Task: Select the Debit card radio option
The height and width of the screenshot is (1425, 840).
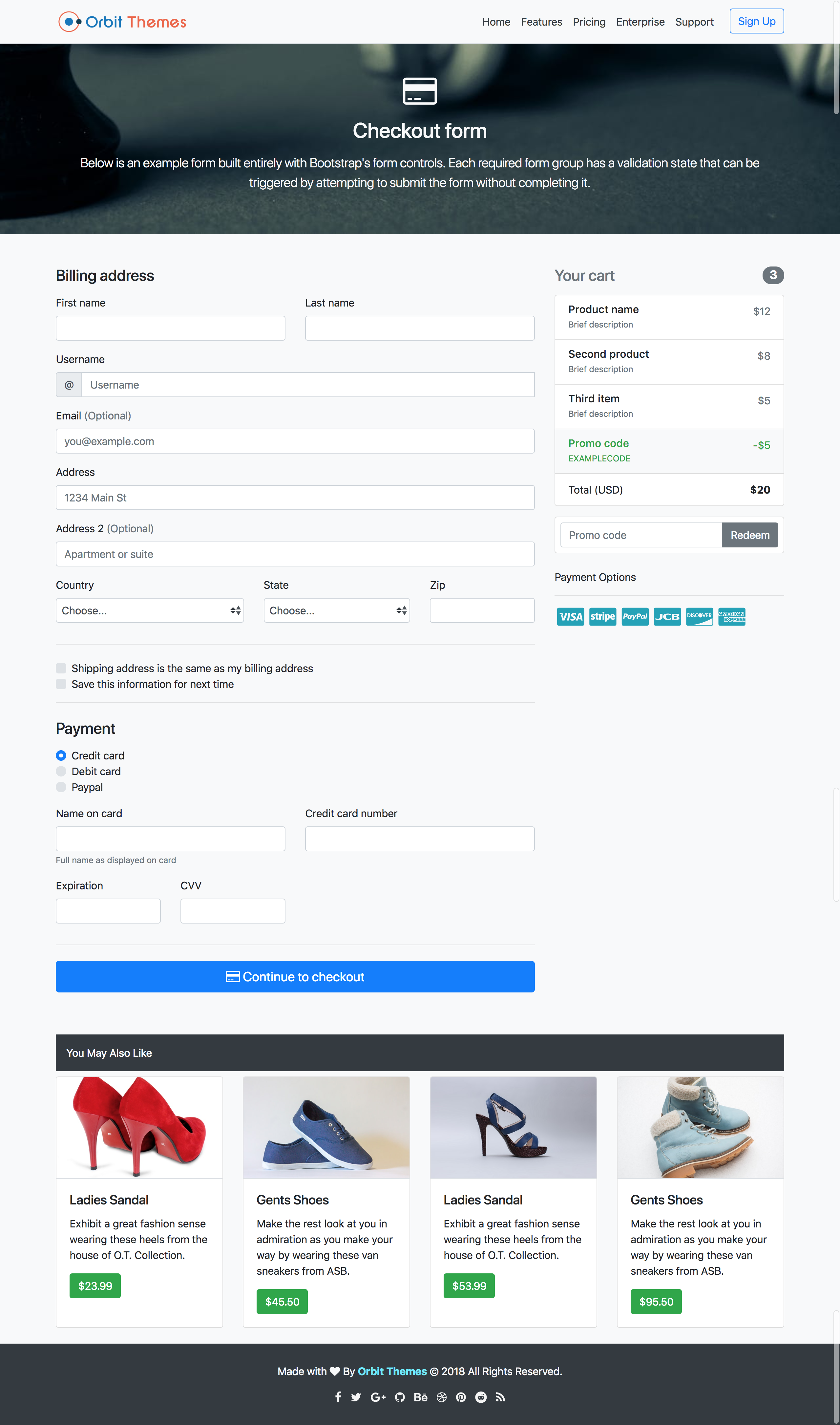Action: (x=61, y=771)
